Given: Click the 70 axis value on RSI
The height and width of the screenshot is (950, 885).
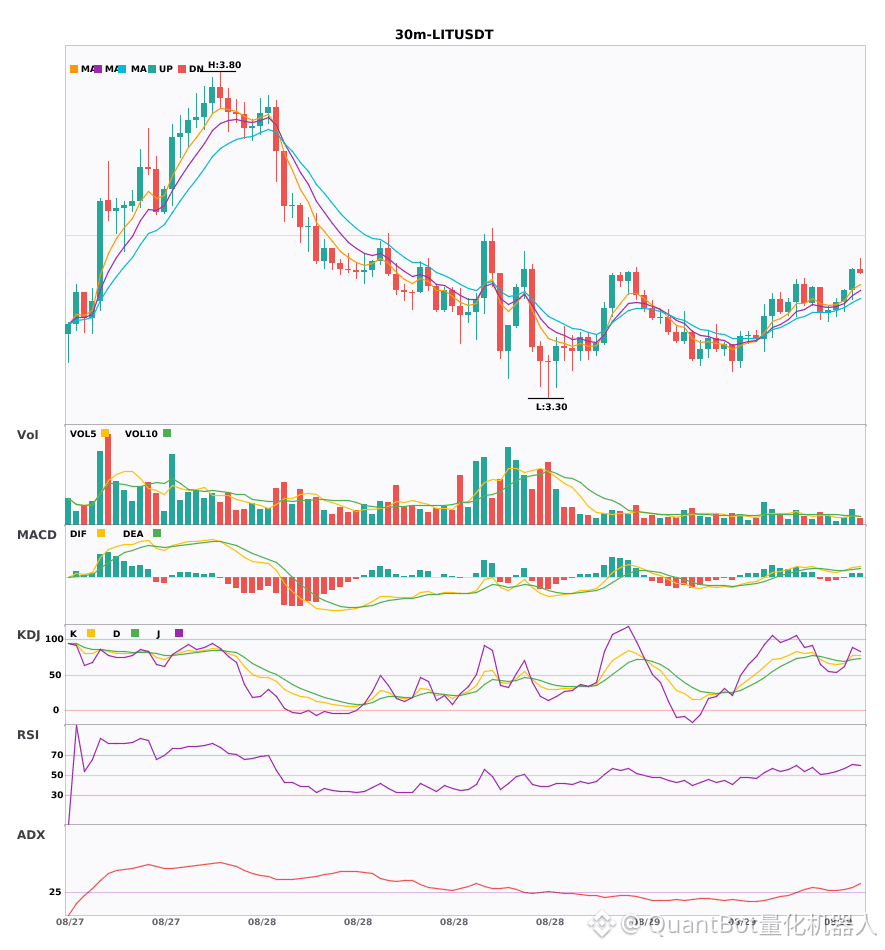Looking at the screenshot, I should coord(58,755).
